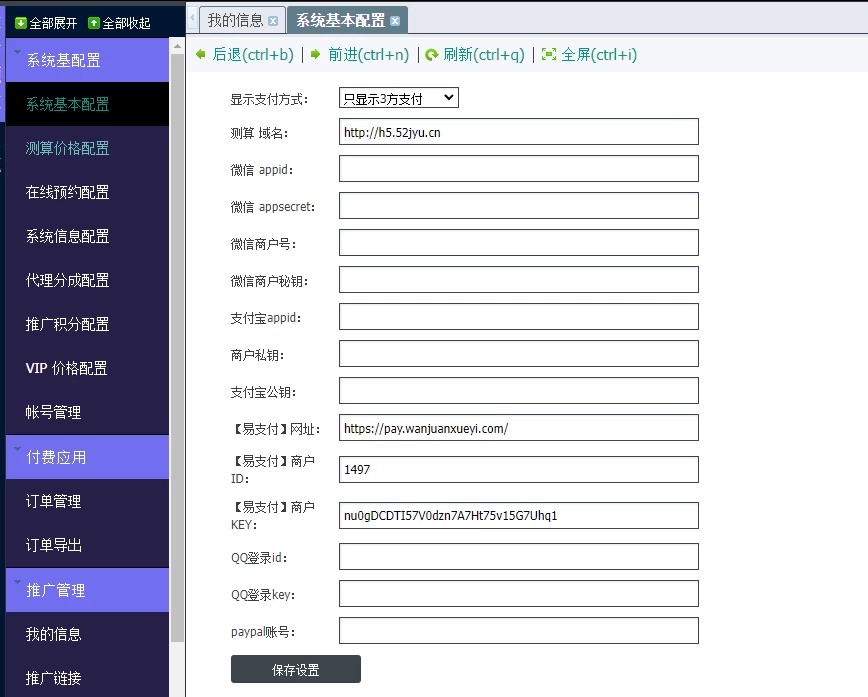Open 订单管理 in the sidebar
Screen dimensions: 868x697
coord(54,501)
